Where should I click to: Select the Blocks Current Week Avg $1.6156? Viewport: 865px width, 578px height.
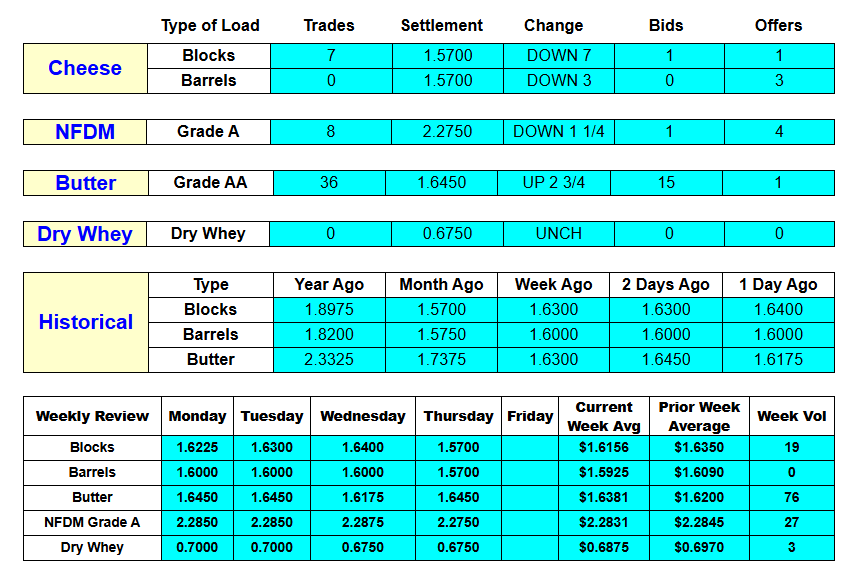(x=604, y=448)
